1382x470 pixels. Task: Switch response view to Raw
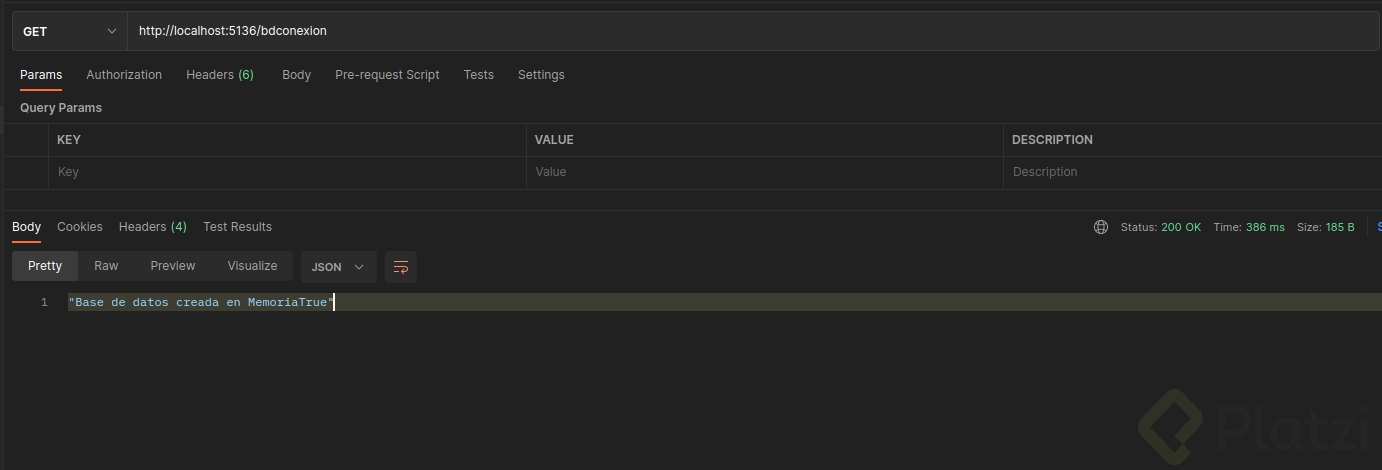pos(106,266)
